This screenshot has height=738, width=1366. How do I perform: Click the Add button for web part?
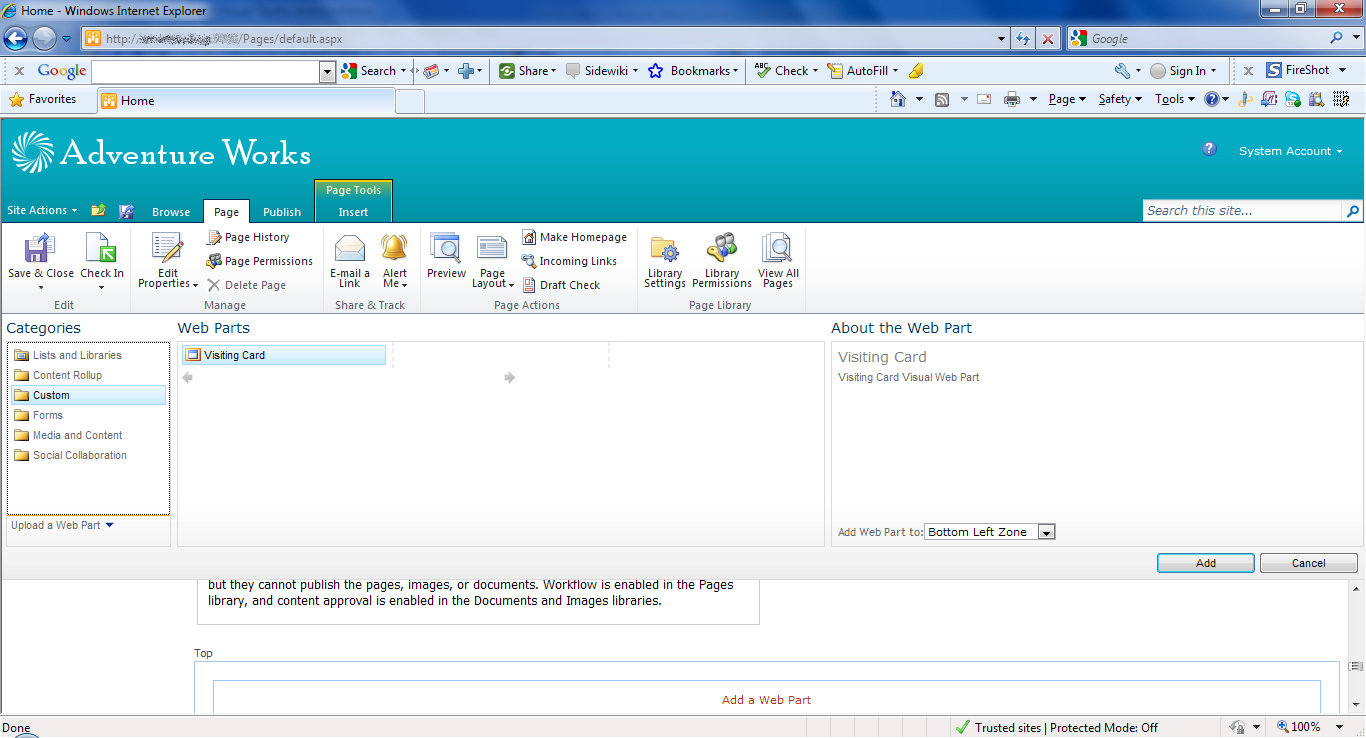tap(1205, 563)
